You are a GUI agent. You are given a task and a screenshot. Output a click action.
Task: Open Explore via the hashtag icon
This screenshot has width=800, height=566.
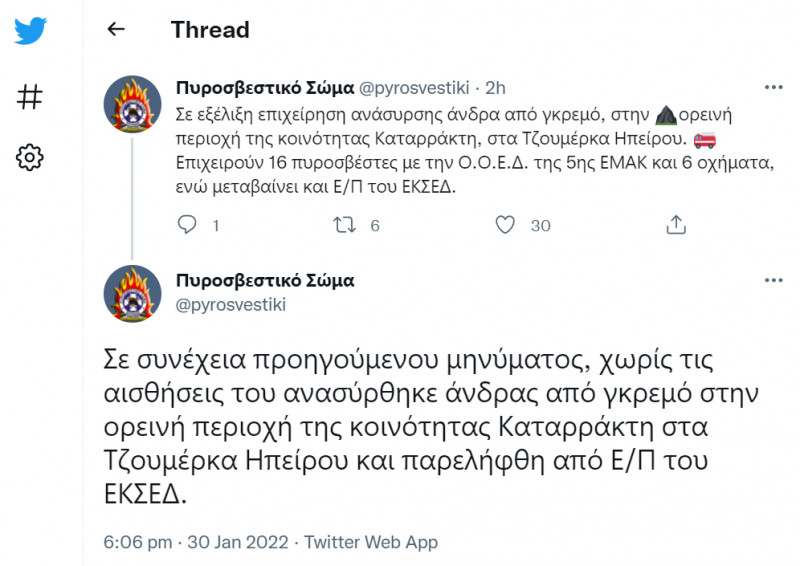30,97
